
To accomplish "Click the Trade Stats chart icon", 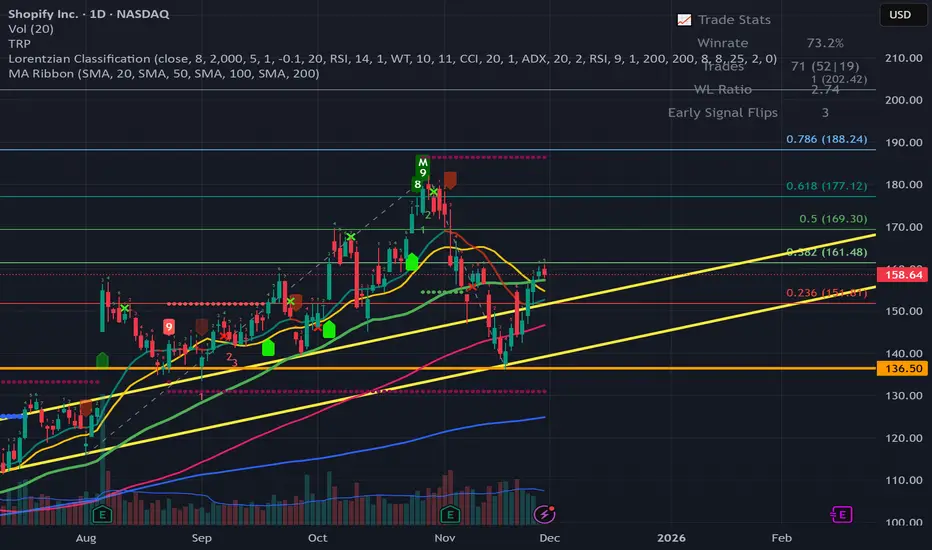I will click(x=684, y=20).
